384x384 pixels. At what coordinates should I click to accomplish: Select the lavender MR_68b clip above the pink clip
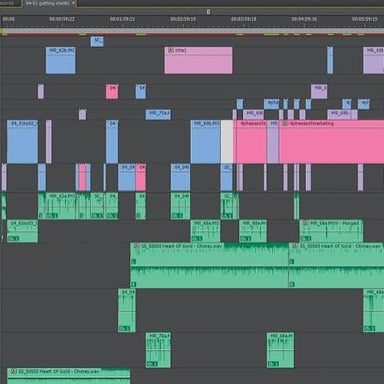[342, 114]
